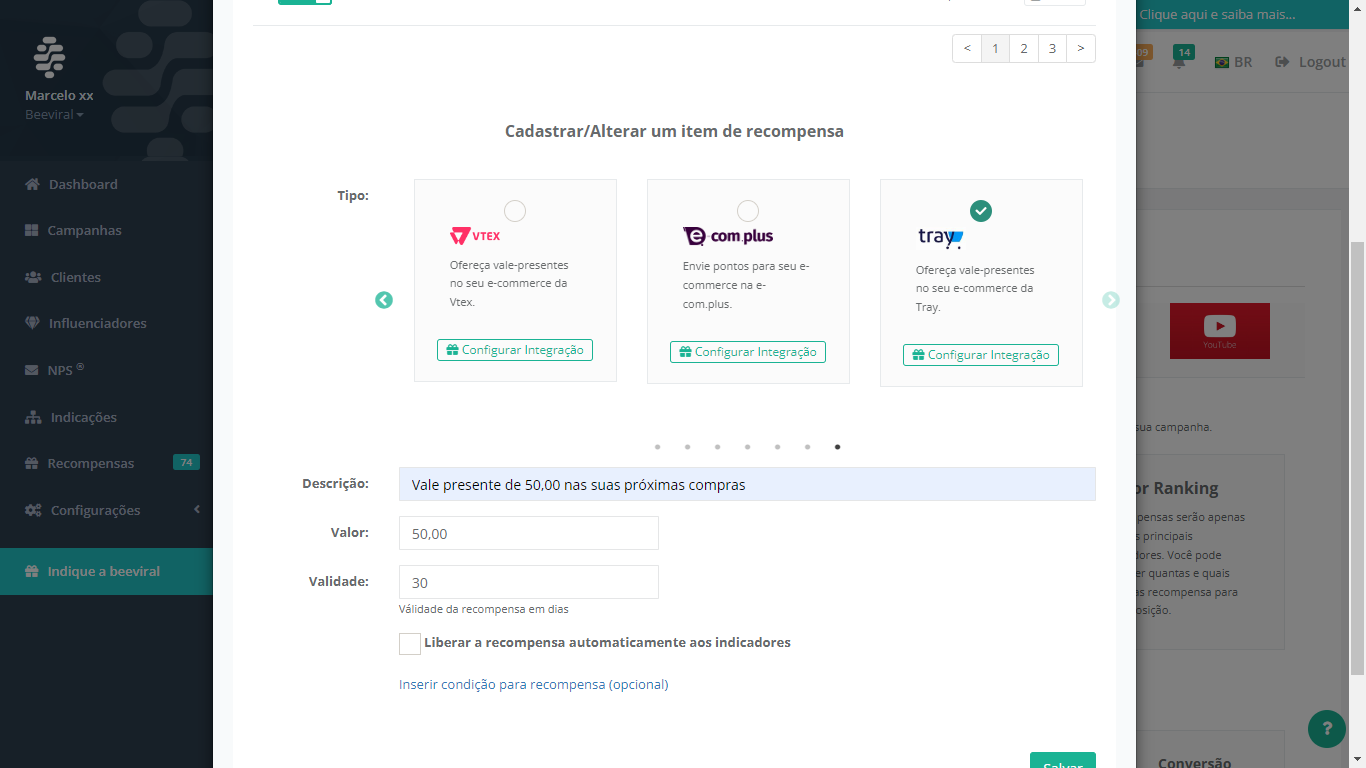Go to pagination page 3

[1052, 48]
